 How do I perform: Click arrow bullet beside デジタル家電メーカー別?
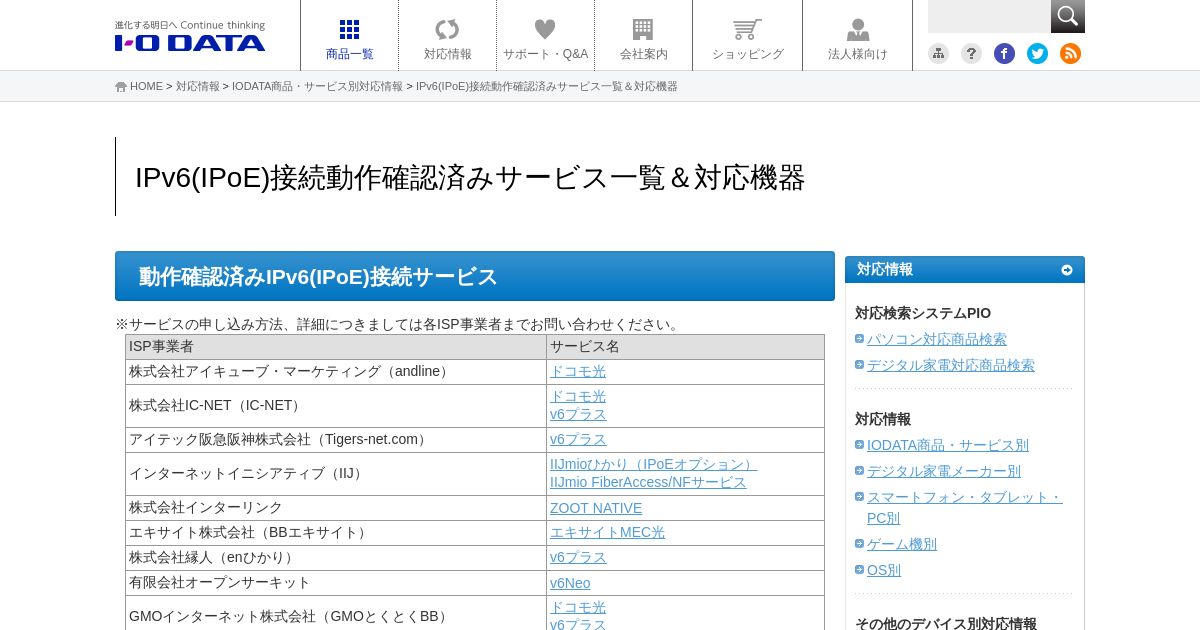tap(859, 471)
